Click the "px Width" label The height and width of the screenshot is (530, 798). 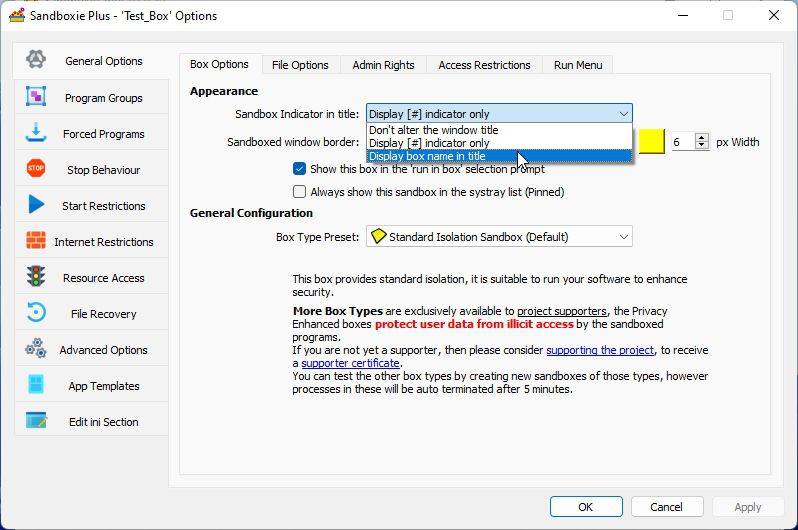[738, 142]
